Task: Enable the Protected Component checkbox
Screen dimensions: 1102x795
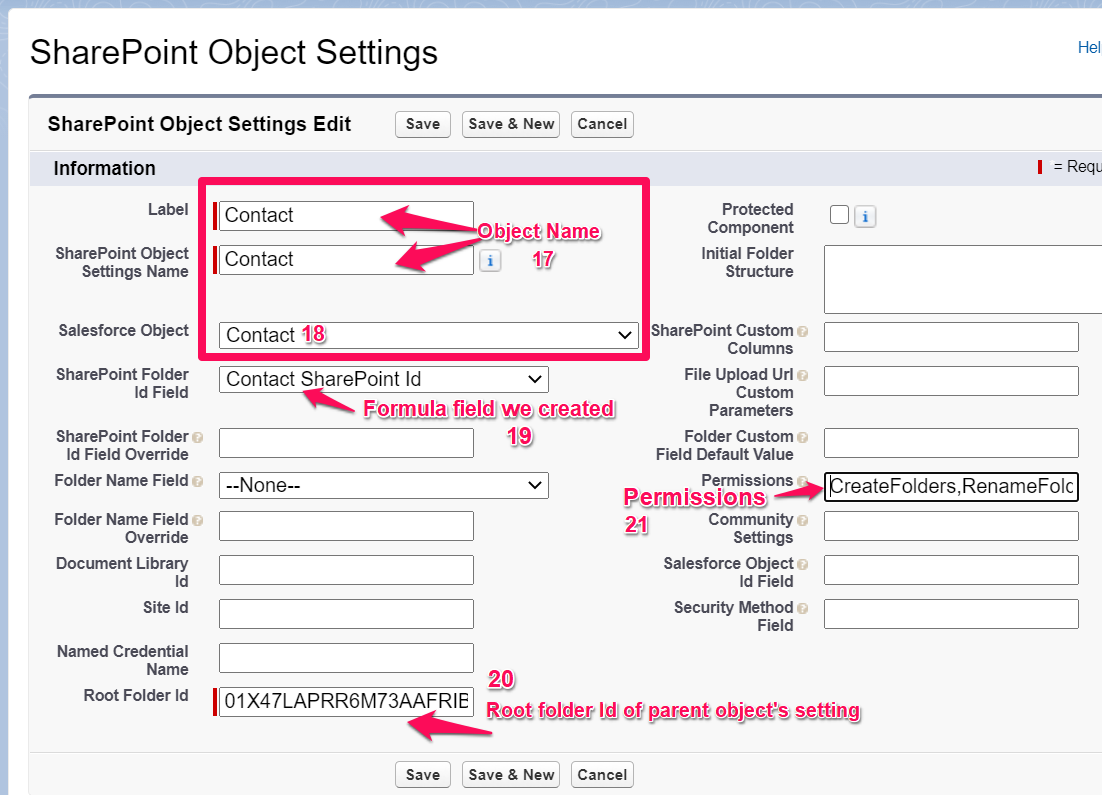Action: [x=839, y=215]
